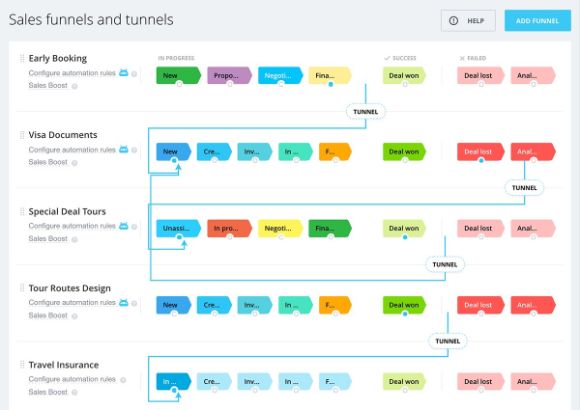Click the robot icon beside Early Booking automation rules
Viewport: 580px width, 410px height.
click(x=124, y=73)
